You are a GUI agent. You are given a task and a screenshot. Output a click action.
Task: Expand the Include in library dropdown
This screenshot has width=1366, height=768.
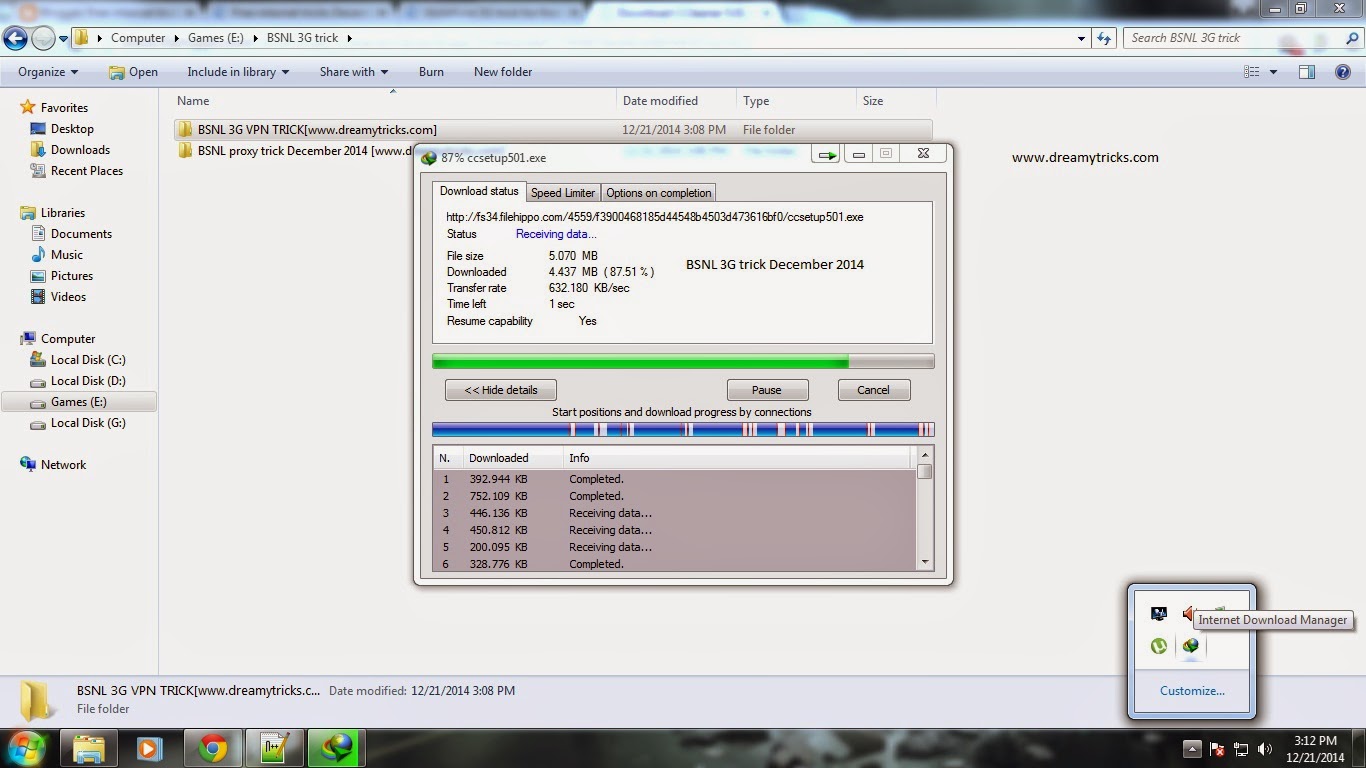pyautogui.click(x=238, y=72)
